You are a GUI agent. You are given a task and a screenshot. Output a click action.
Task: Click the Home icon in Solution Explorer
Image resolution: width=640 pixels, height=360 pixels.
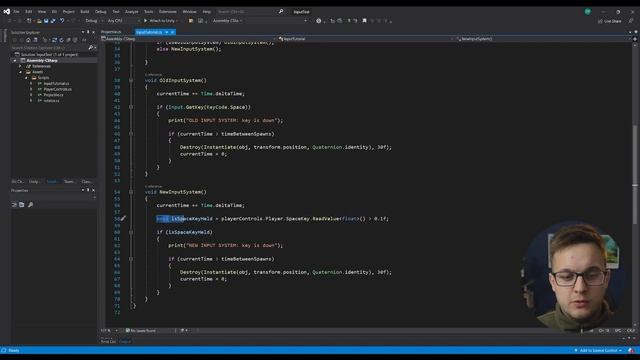point(28,40)
